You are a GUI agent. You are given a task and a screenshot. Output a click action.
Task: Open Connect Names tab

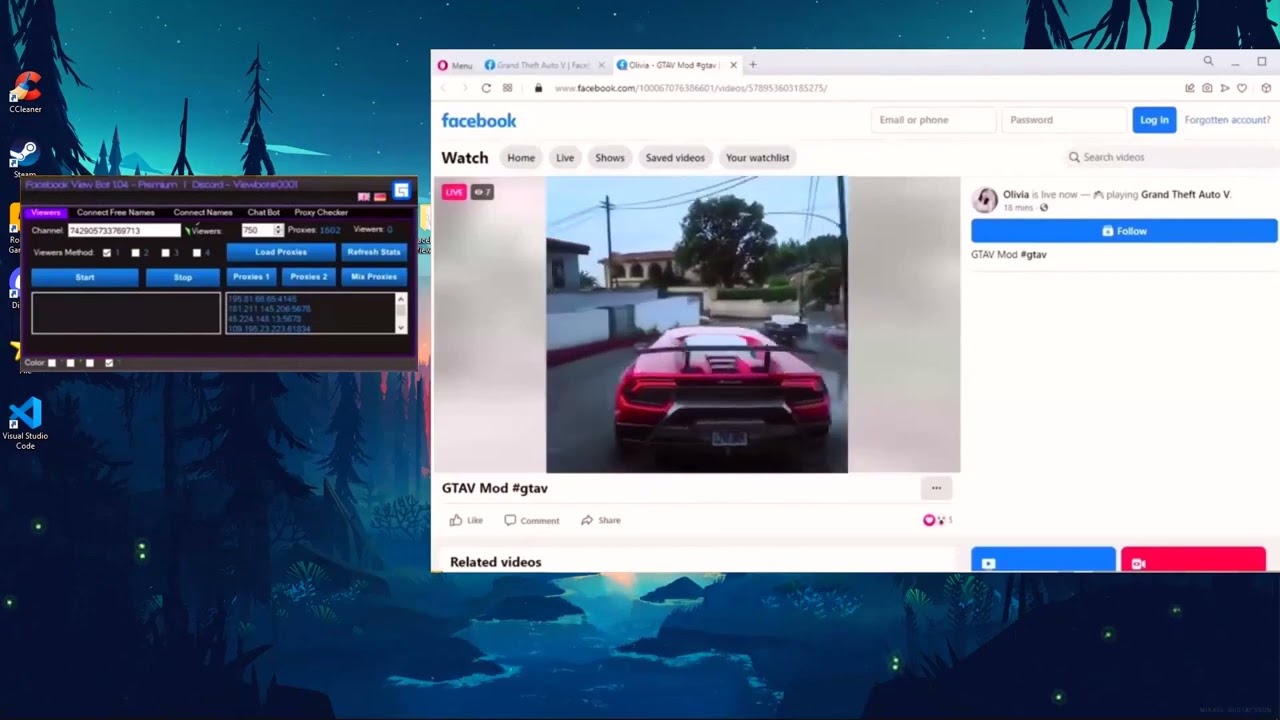(203, 212)
